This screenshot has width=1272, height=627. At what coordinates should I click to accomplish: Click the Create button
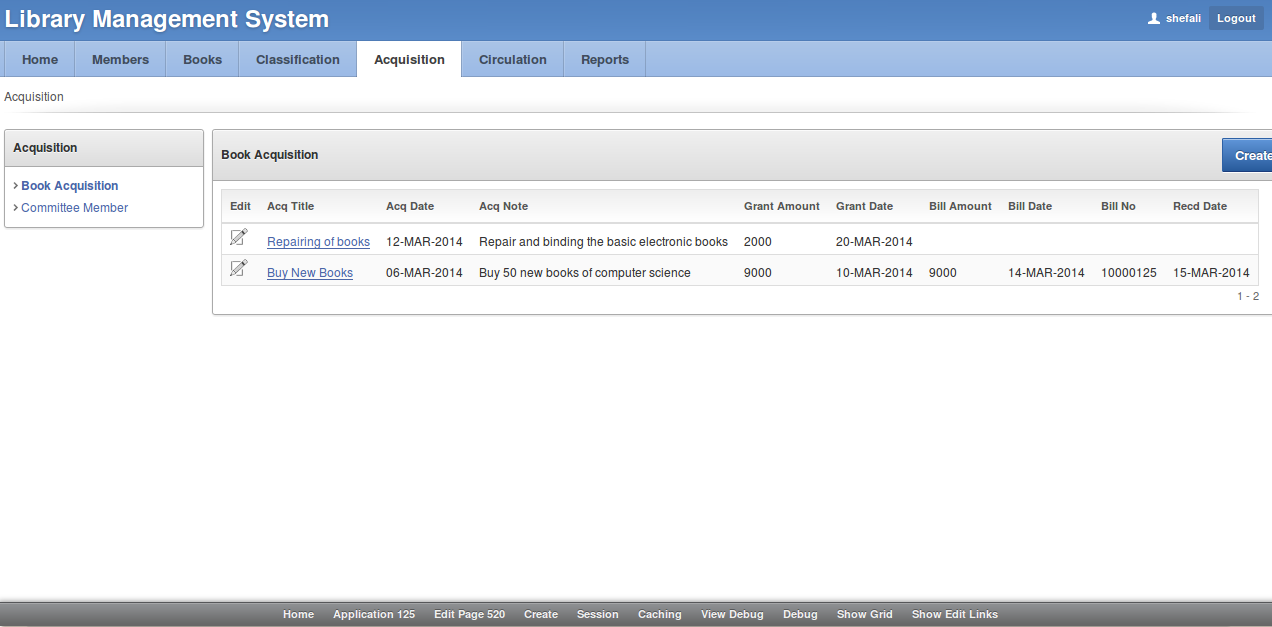pyautogui.click(x=1250, y=155)
